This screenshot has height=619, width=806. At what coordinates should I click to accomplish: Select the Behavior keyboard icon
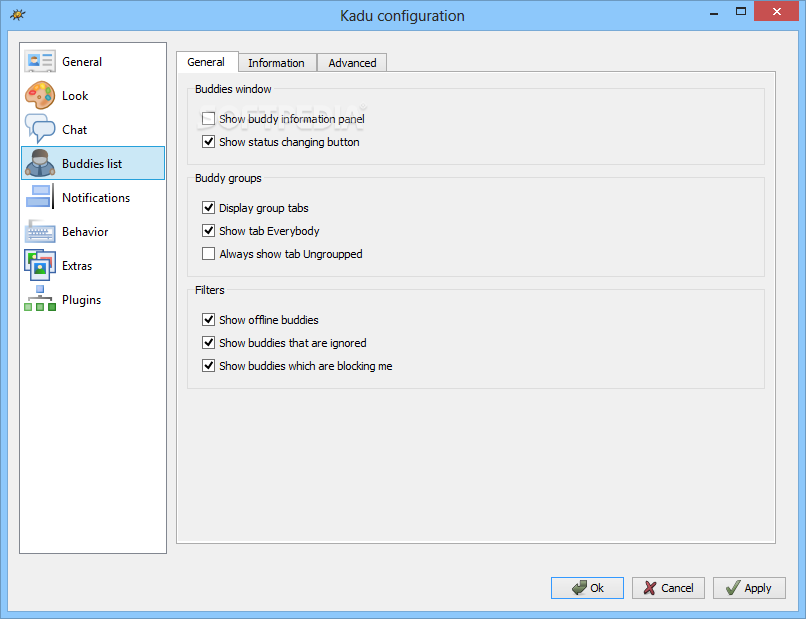click(40, 231)
